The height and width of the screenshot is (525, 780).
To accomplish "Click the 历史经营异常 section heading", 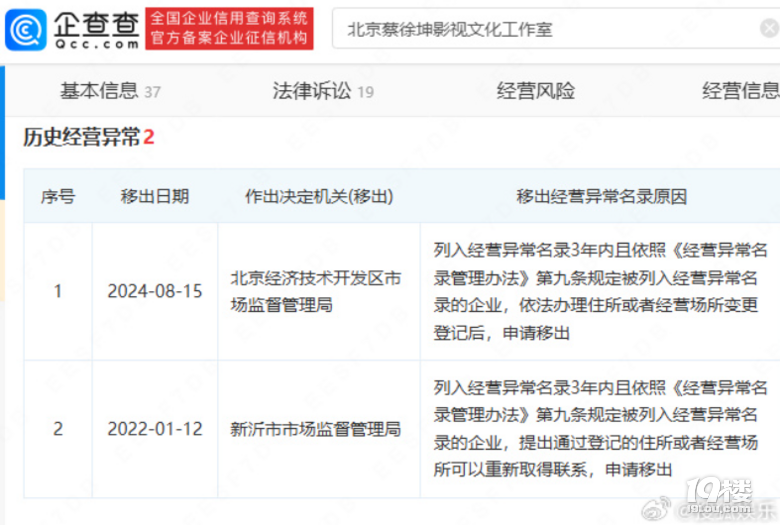I will pos(89,137).
